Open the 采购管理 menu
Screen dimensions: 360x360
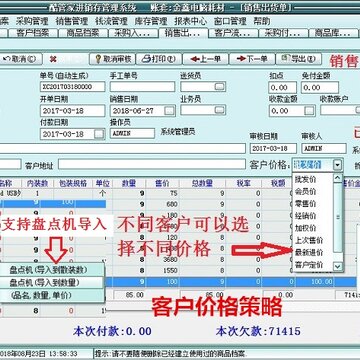[32, 21]
